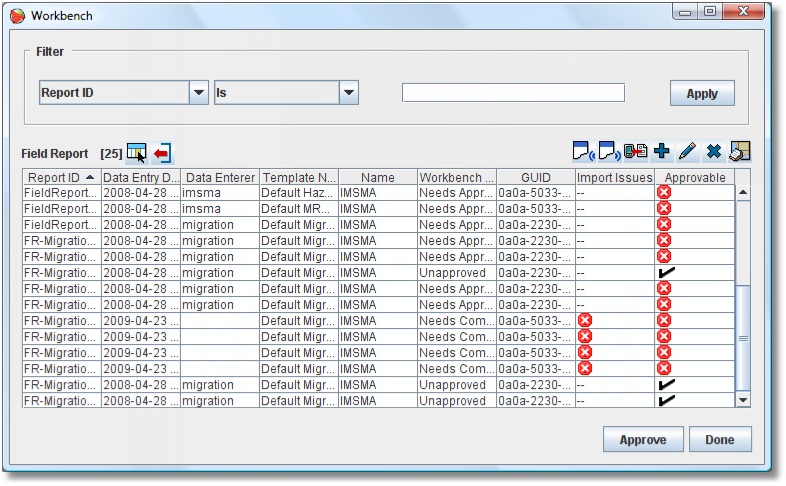Screen dimensions: 786x486
Task: Click the table scrollbar down arrow
Action: [x=743, y=400]
